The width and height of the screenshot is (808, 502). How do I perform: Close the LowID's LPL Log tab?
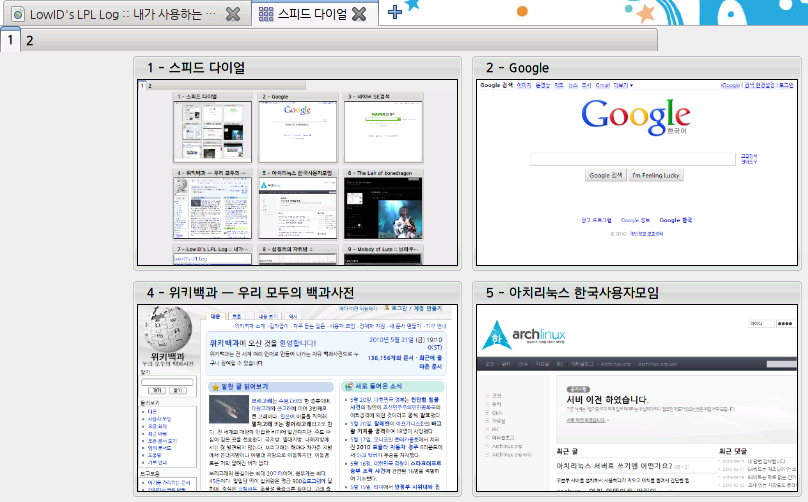233,14
